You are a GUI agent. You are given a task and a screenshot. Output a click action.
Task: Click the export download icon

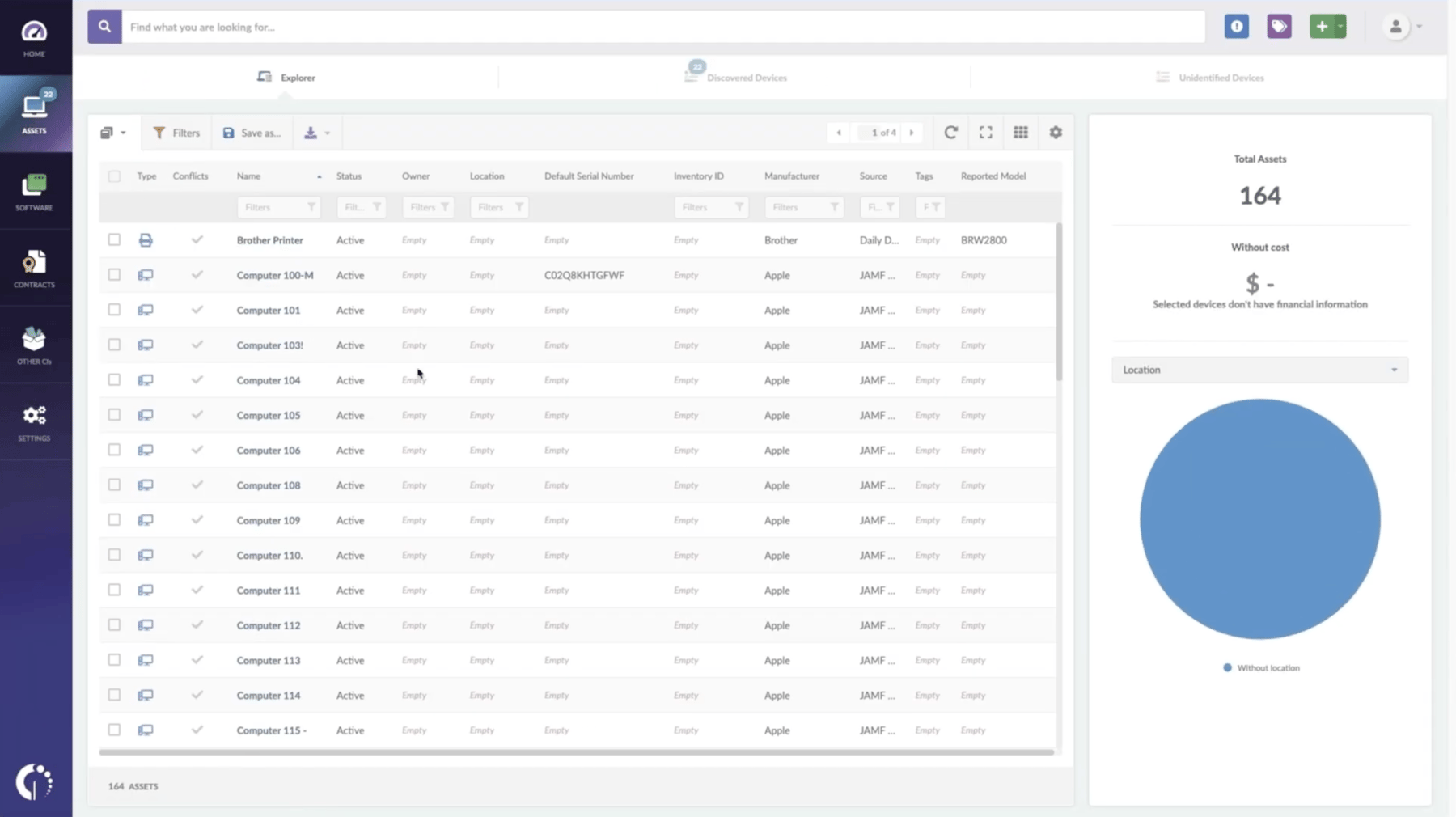click(311, 132)
